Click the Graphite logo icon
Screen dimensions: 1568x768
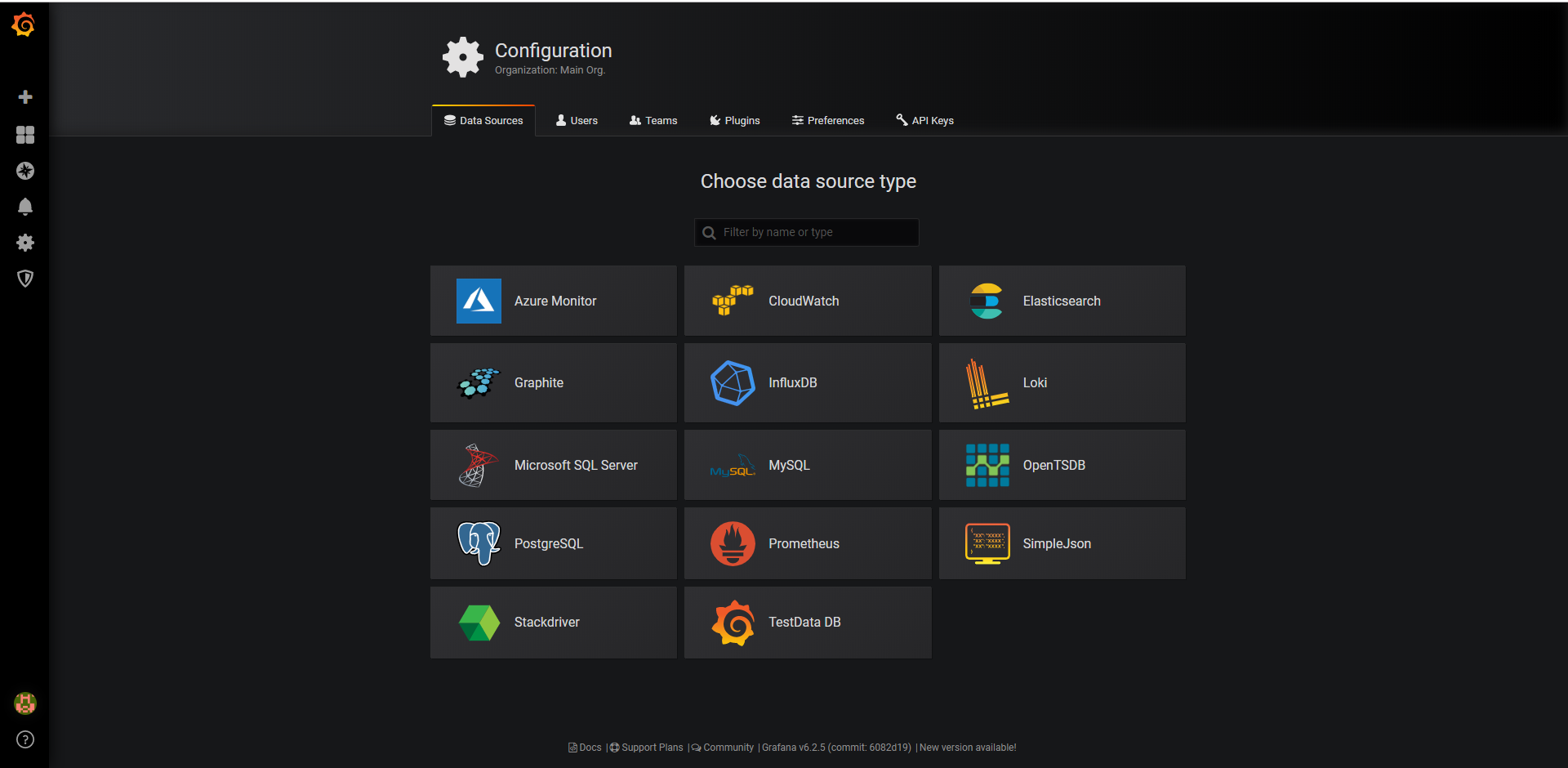click(x=479, y=382)
